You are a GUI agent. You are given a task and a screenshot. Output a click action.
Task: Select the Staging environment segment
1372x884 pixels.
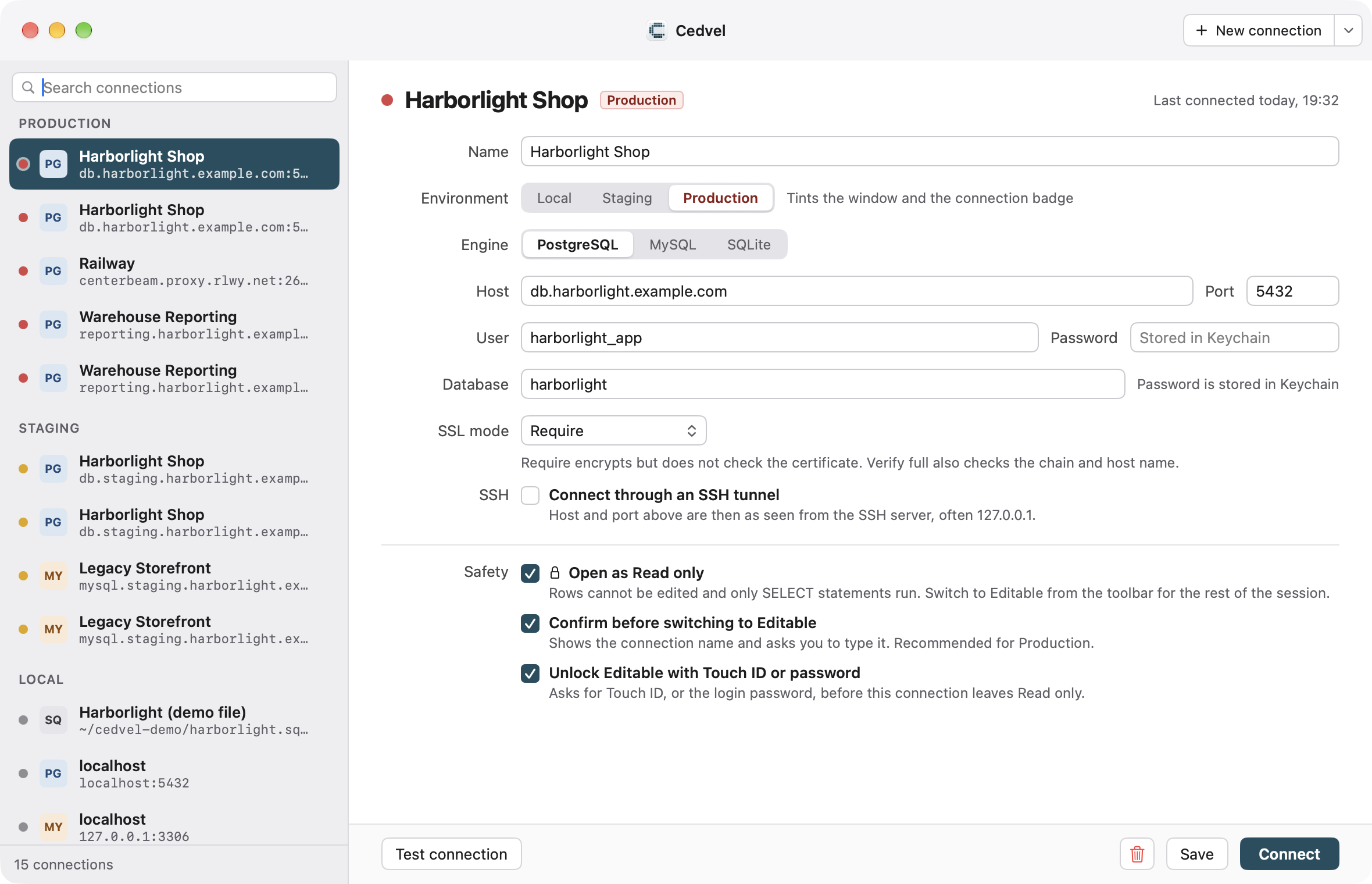[627, 198]
